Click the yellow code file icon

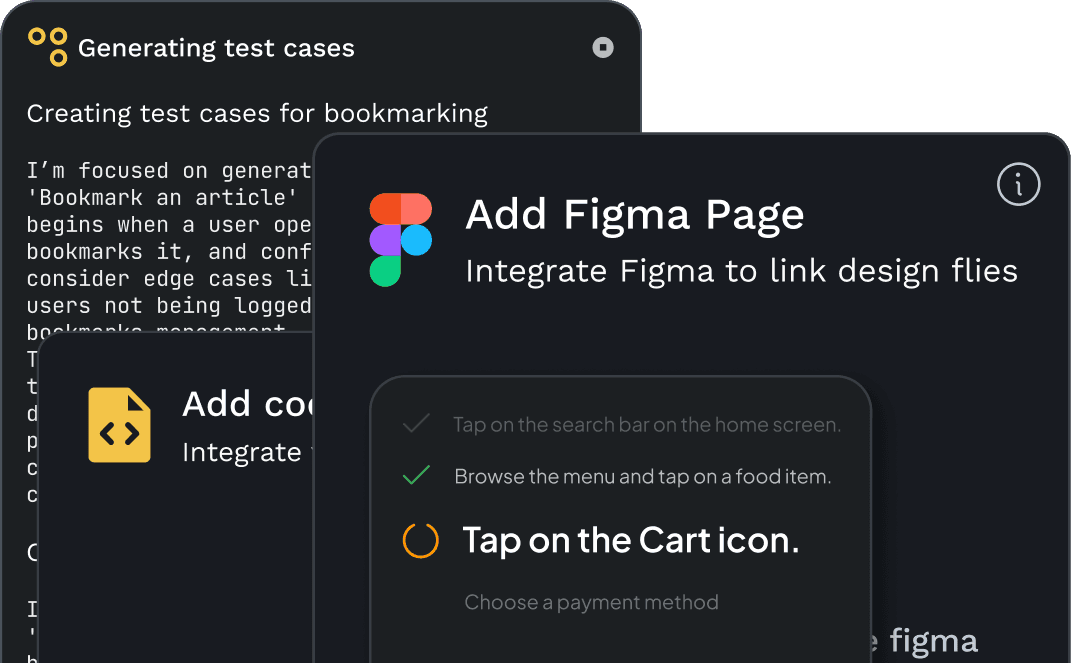(119, 425)
